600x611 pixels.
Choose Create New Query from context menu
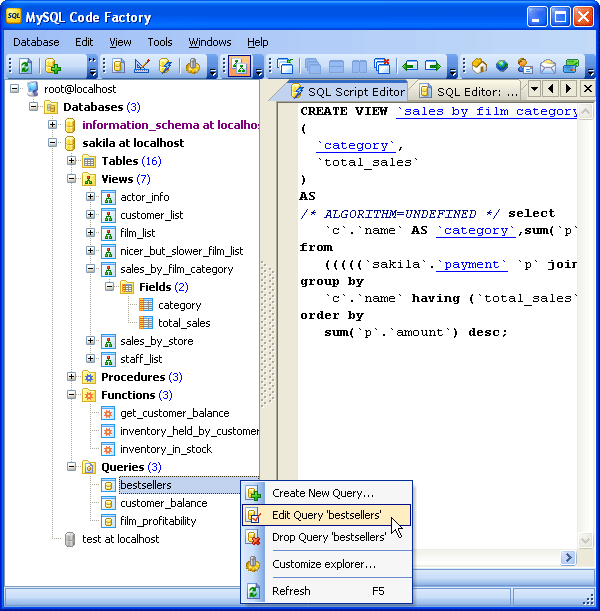326,493
